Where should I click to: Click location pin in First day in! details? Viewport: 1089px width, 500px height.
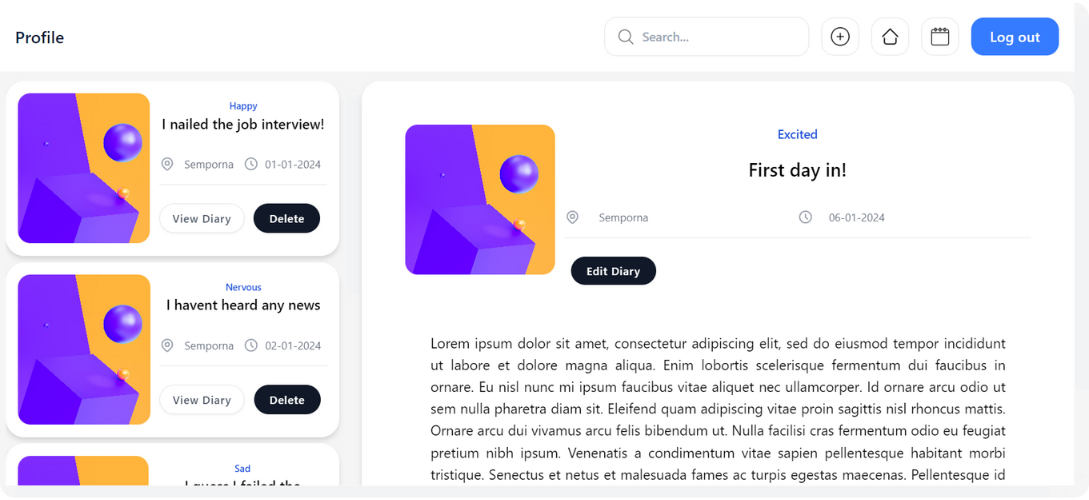coord(572,217)
